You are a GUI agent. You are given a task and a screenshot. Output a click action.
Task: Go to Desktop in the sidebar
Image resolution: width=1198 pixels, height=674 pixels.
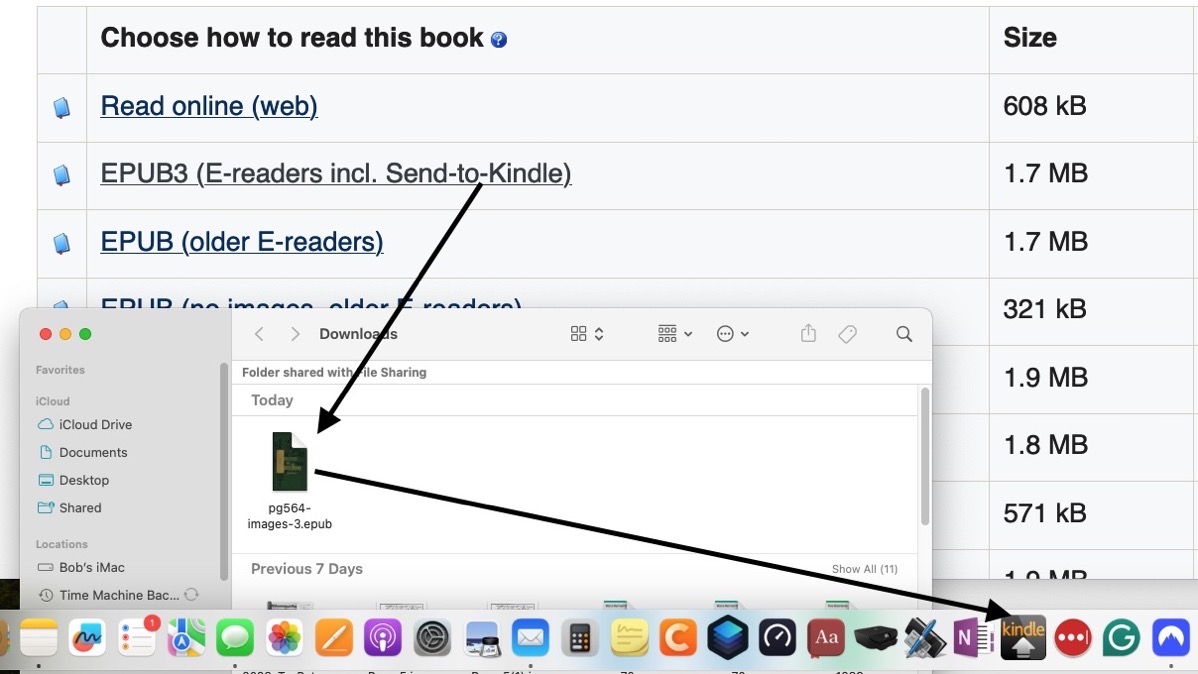84,480
